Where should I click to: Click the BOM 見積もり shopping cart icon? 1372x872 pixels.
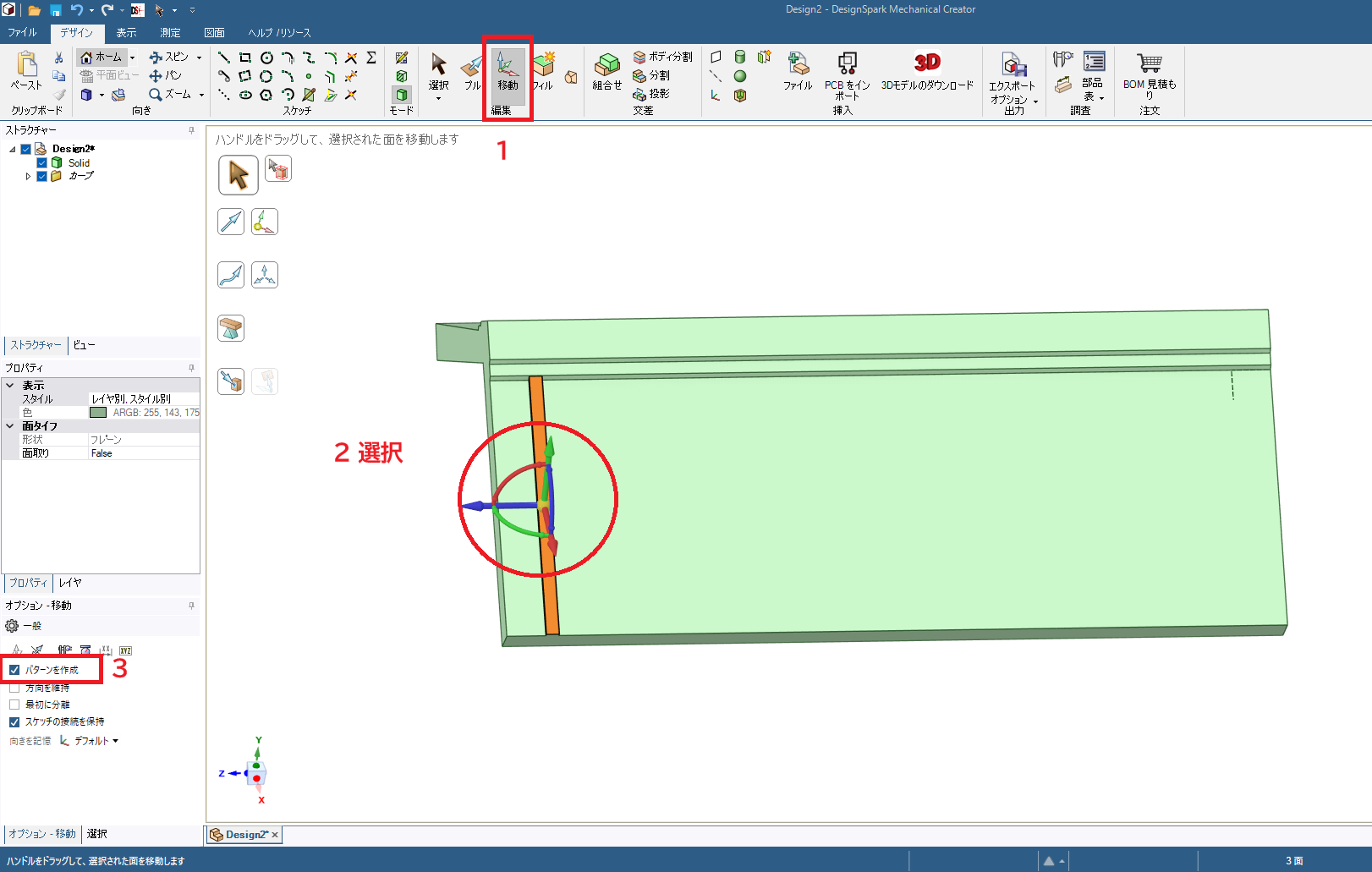(1149, 64)
